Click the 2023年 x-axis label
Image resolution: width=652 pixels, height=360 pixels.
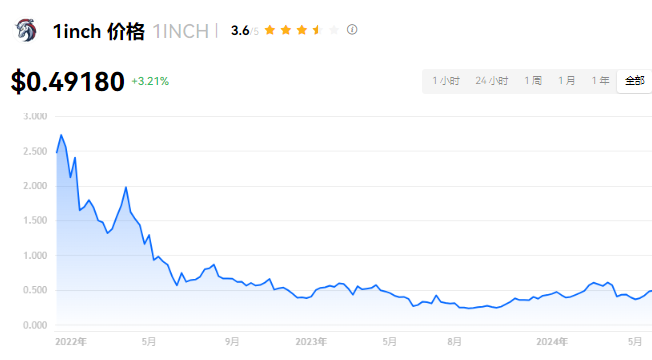[x=311, y=342]
